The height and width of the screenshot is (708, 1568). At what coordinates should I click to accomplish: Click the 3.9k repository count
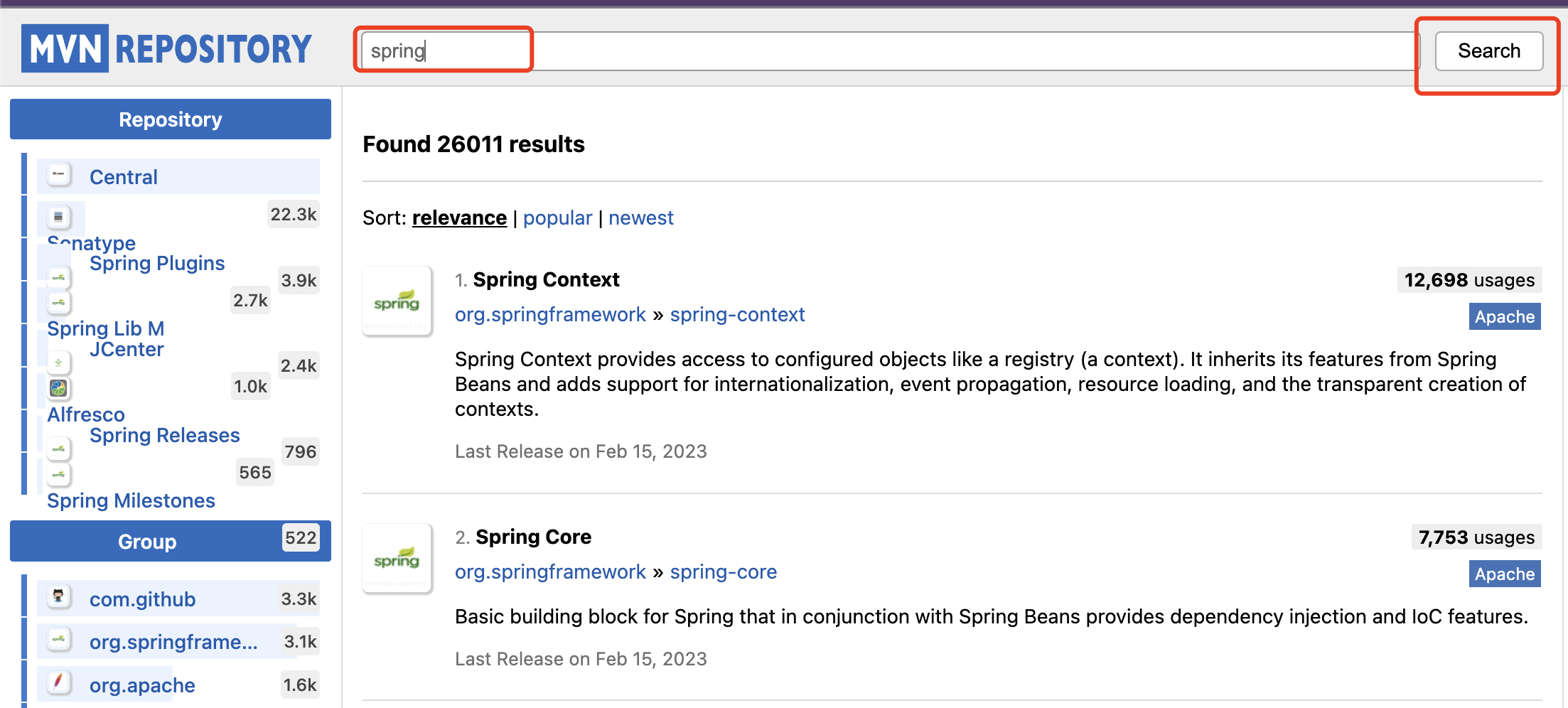299,280
